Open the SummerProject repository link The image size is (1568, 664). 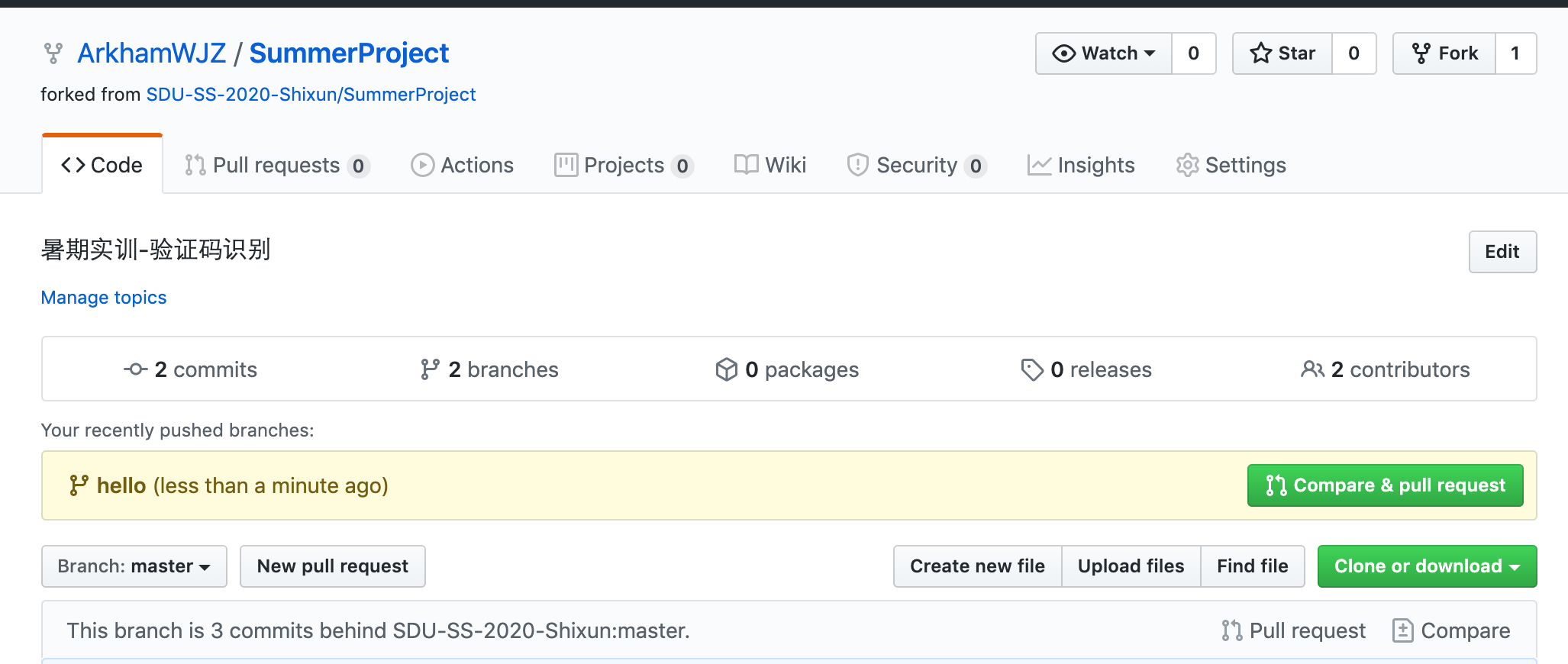click(x=349, y=53)
